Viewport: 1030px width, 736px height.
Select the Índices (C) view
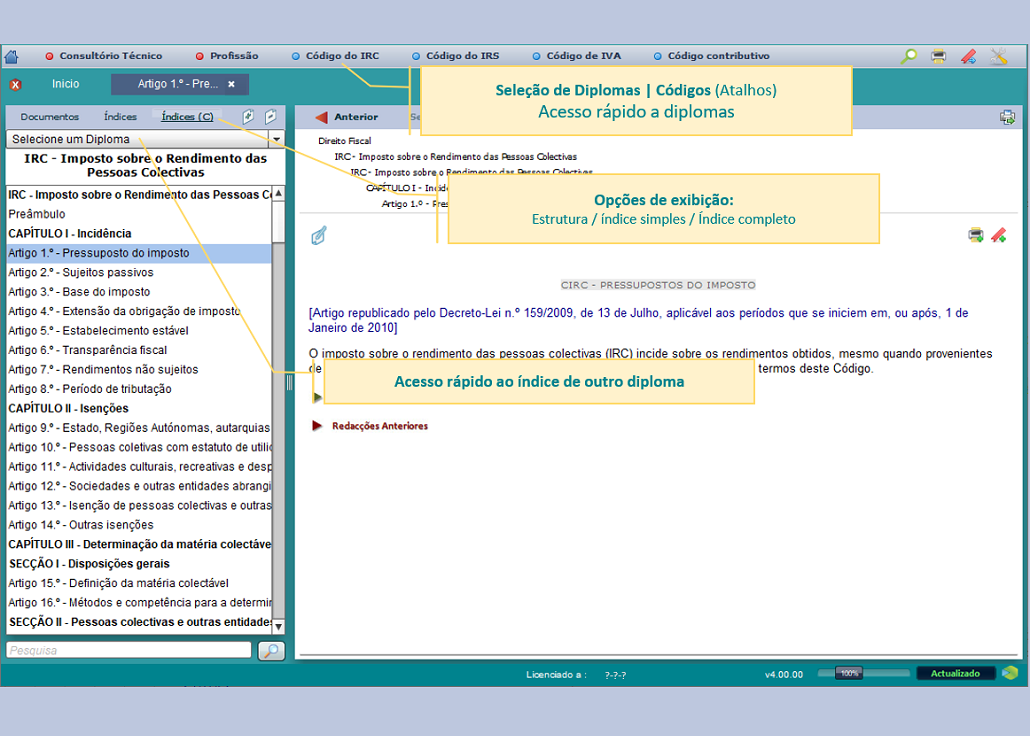tap(187, 117)
